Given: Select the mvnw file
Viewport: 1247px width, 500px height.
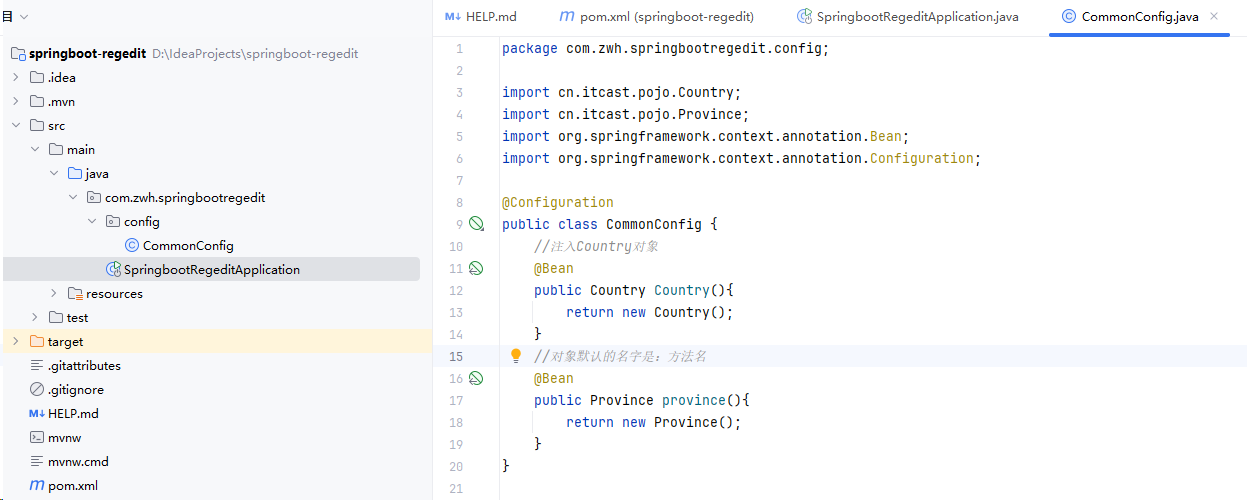Looking at the screenshot, I should pyautogui.click(x=64, y=437).
